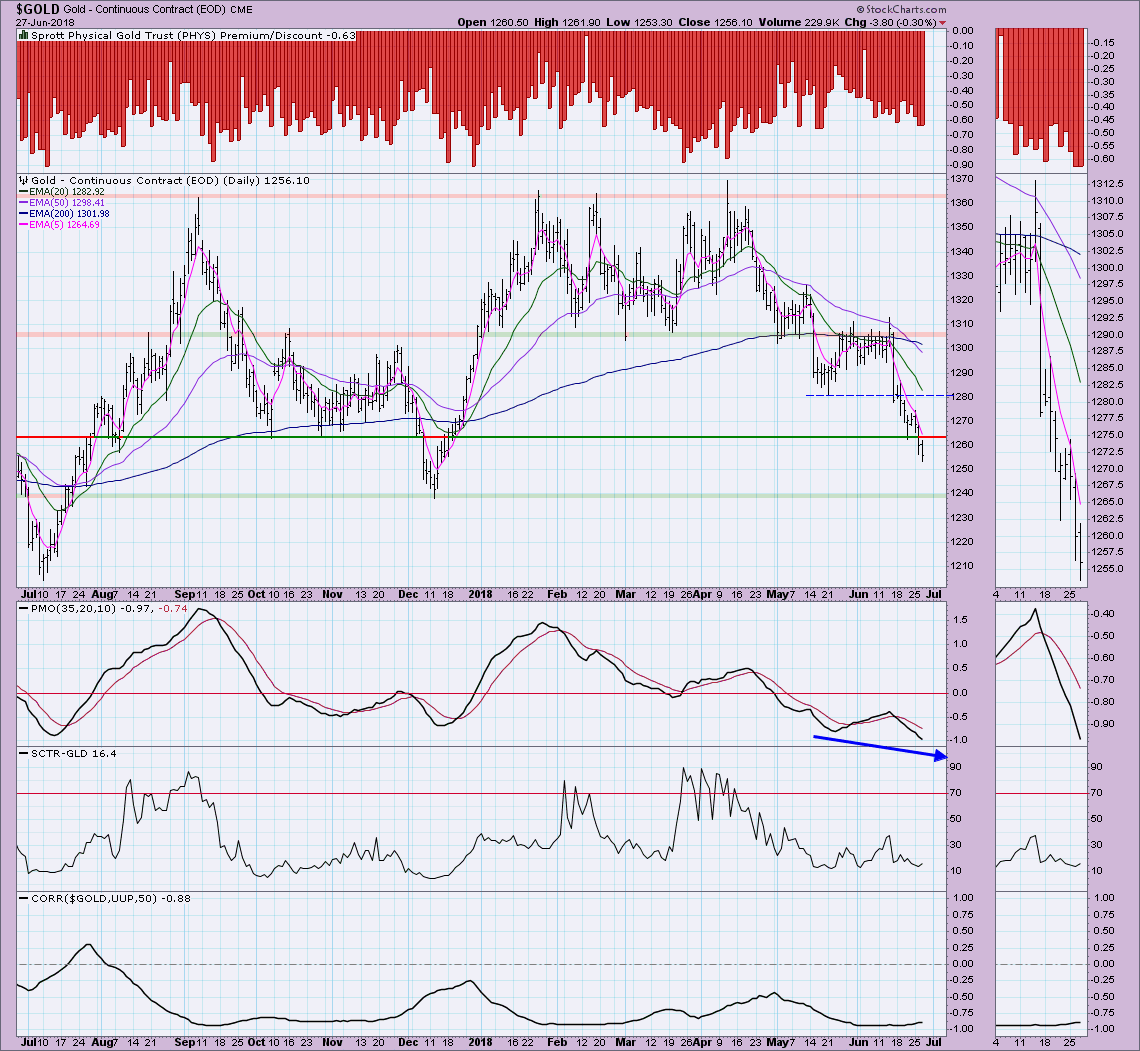Viewport: 1140px width, 1051px height.
Task: Click the zoomed price thumbnail panel on right
Action: [1039, 380]
